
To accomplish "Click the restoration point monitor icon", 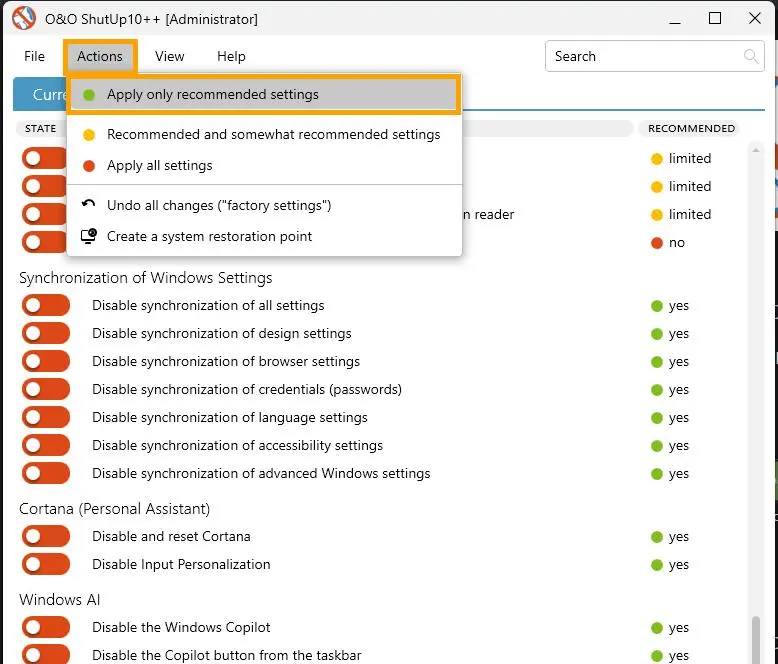I will click(89, 236).
